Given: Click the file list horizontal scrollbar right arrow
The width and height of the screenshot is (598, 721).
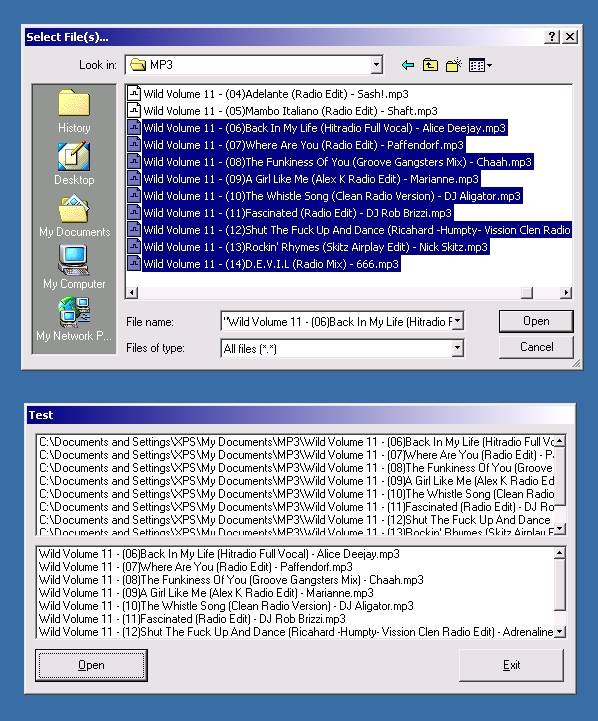Looking at the screenshot, I should click(566, 292).
